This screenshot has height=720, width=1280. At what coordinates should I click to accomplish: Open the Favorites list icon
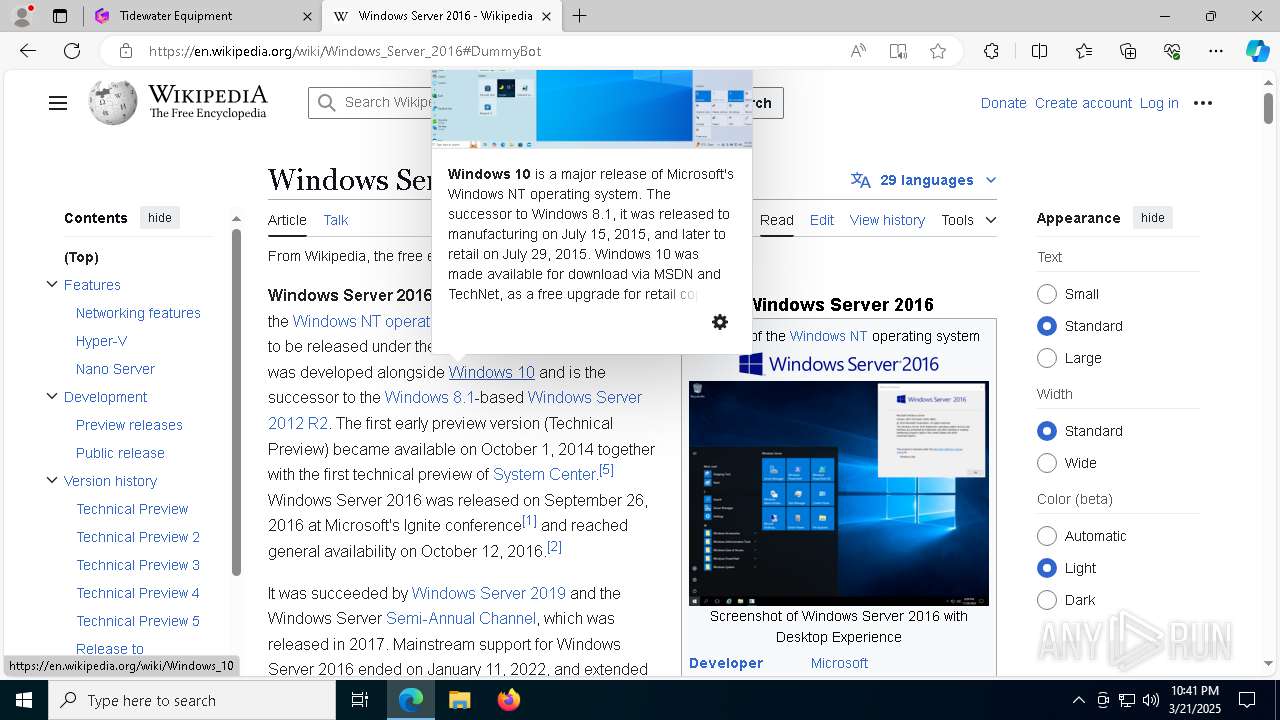point(1084,51)
